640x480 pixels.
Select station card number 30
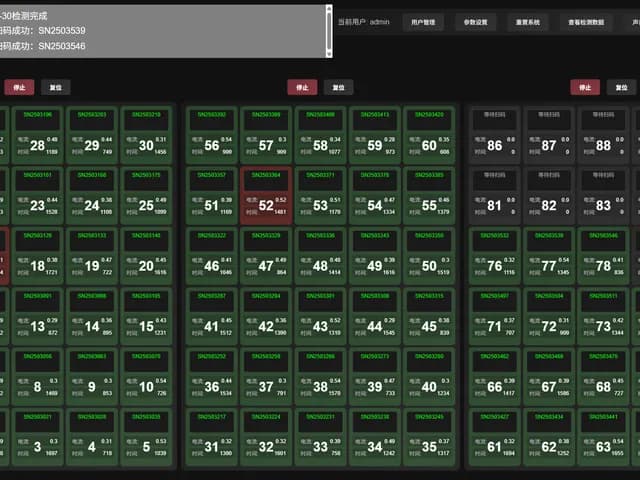[146, 135]
